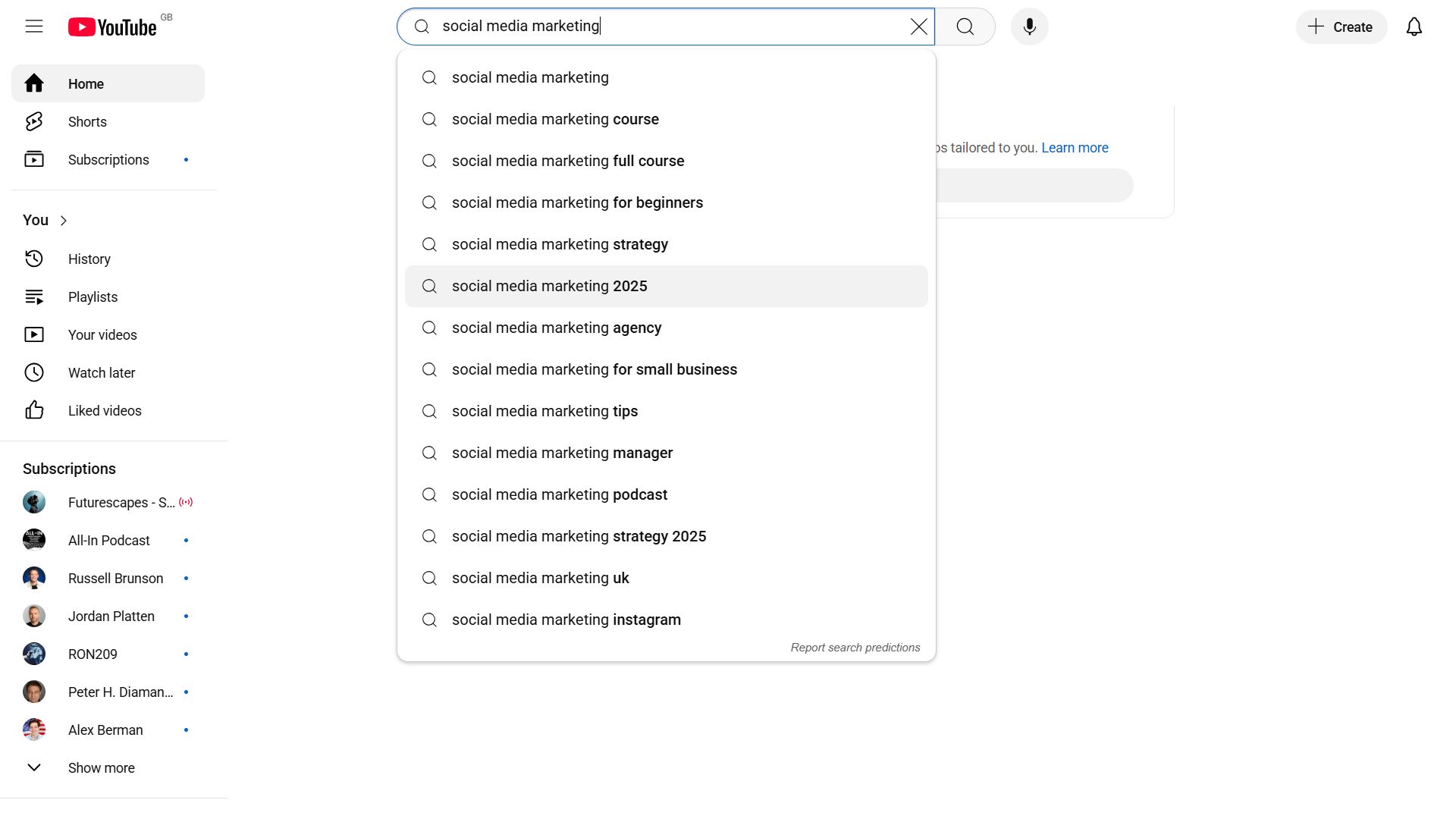The height and width of the screenshot is (819, 1456).
Task: Select suggestion "social media marketing 2025"
Action: point(549,287)
